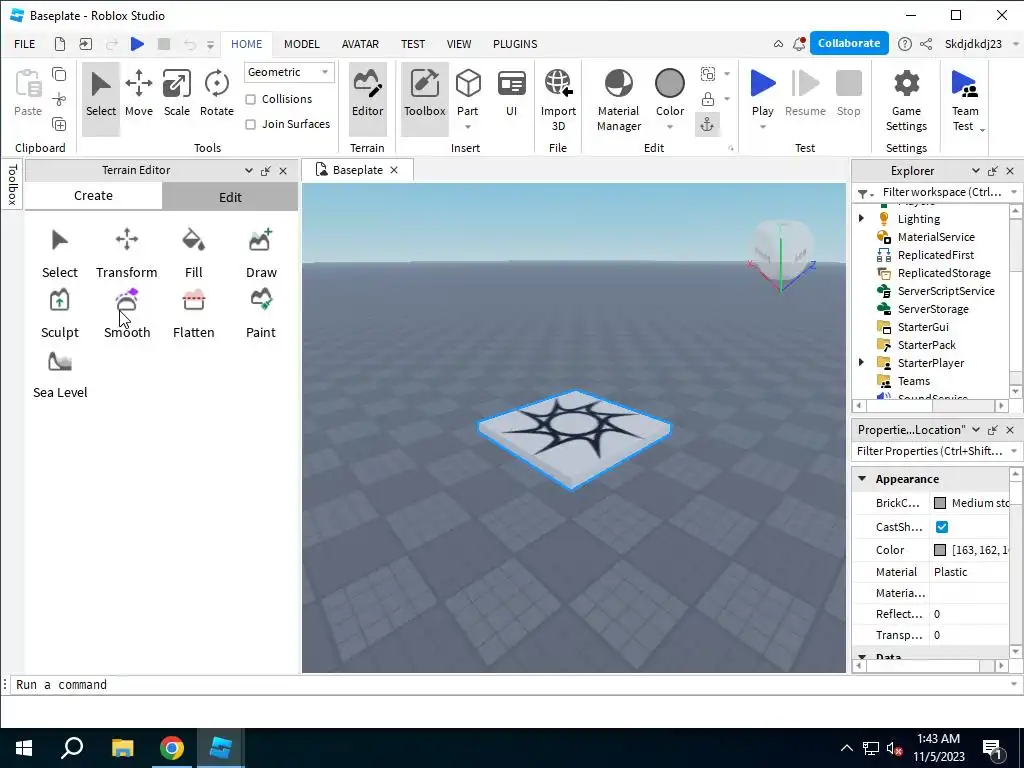Activate the Rotate tool
The width and height of the screenshot is (1024, 768).
(216, 95)
